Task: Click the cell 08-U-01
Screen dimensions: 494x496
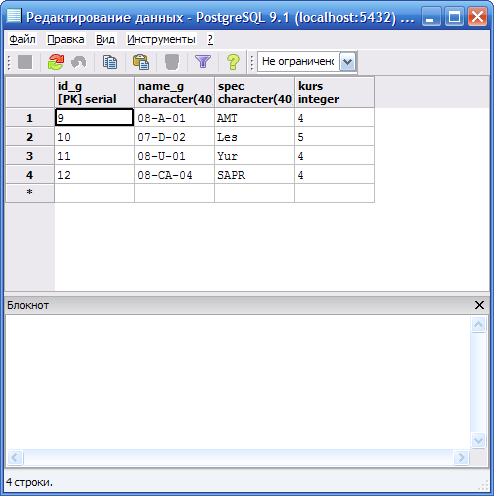Action: click(x=175, y=155)
